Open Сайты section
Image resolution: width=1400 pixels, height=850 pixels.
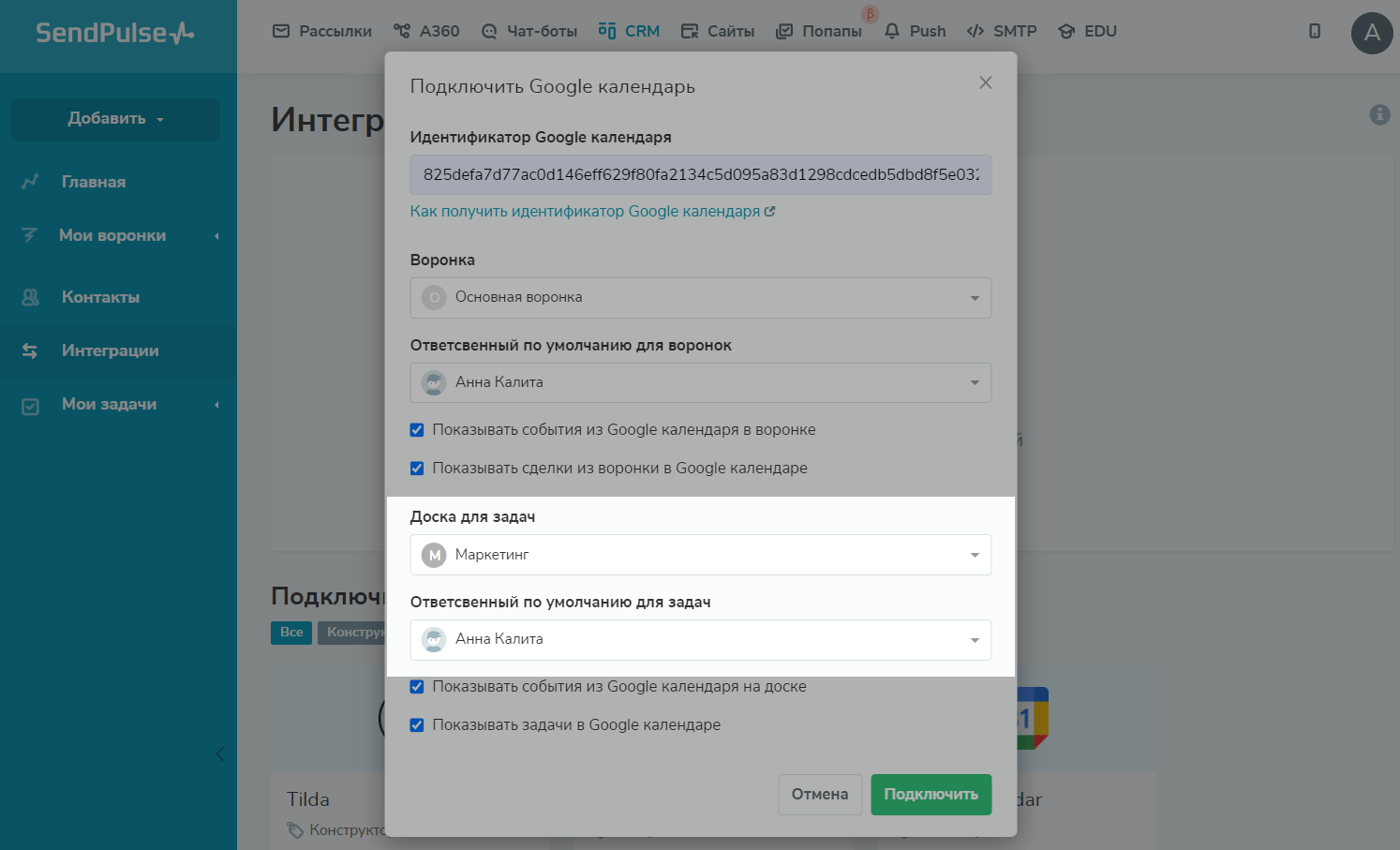(x=718, y=31)
